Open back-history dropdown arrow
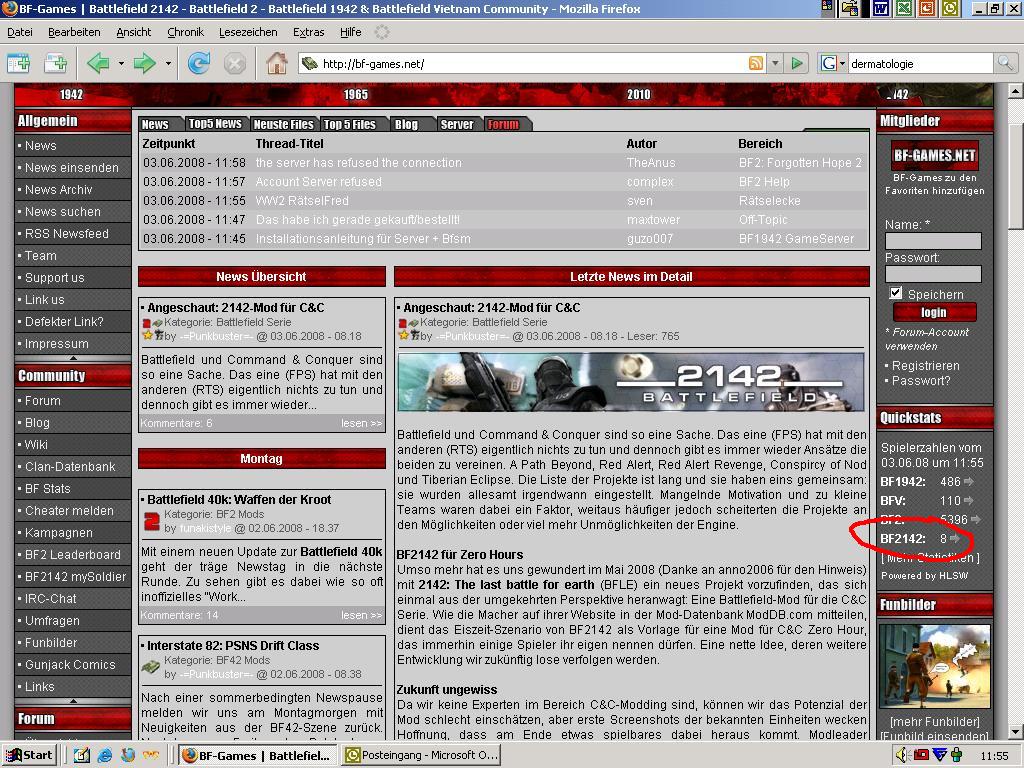1024x768 pixels. coord(121,63)
